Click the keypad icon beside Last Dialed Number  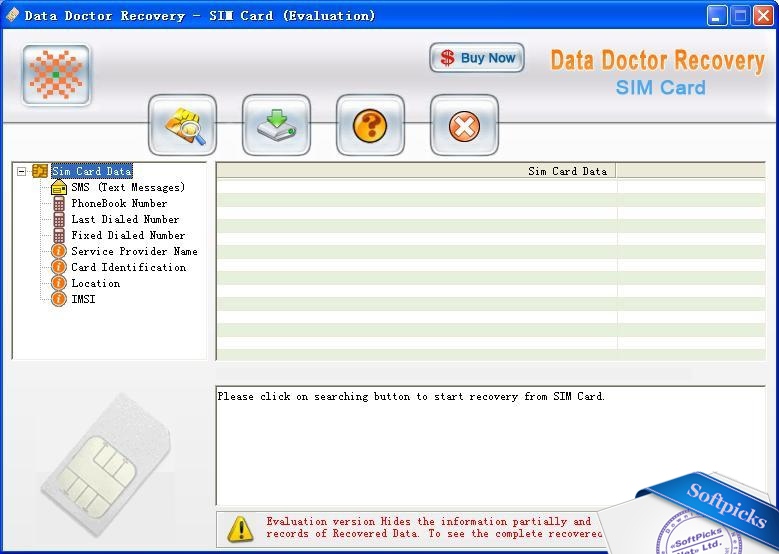coord(59,219)
